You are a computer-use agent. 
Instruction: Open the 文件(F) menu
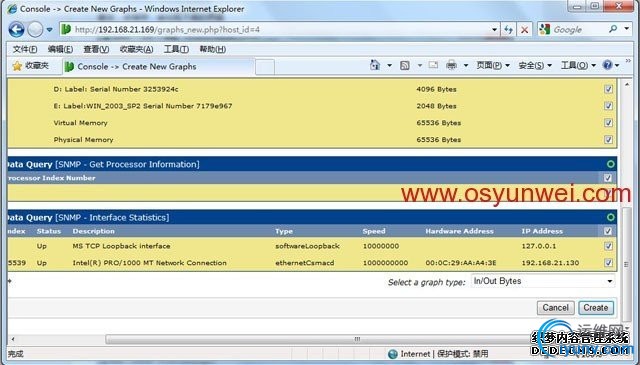pos(25,49)
